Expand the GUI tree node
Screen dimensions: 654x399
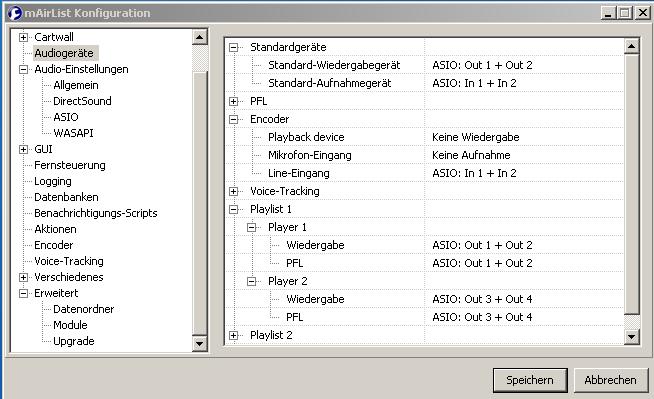point(23,149)
